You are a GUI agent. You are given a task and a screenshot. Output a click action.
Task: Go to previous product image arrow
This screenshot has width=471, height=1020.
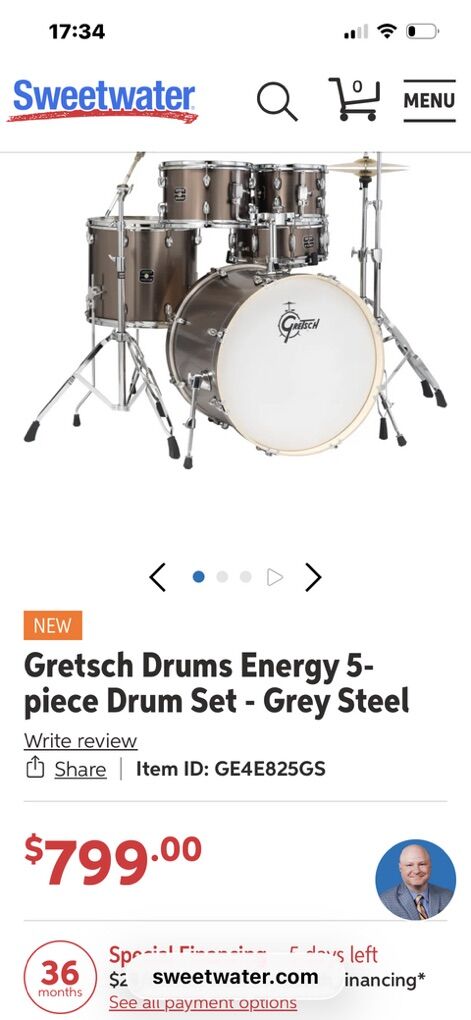pos(157,577)
